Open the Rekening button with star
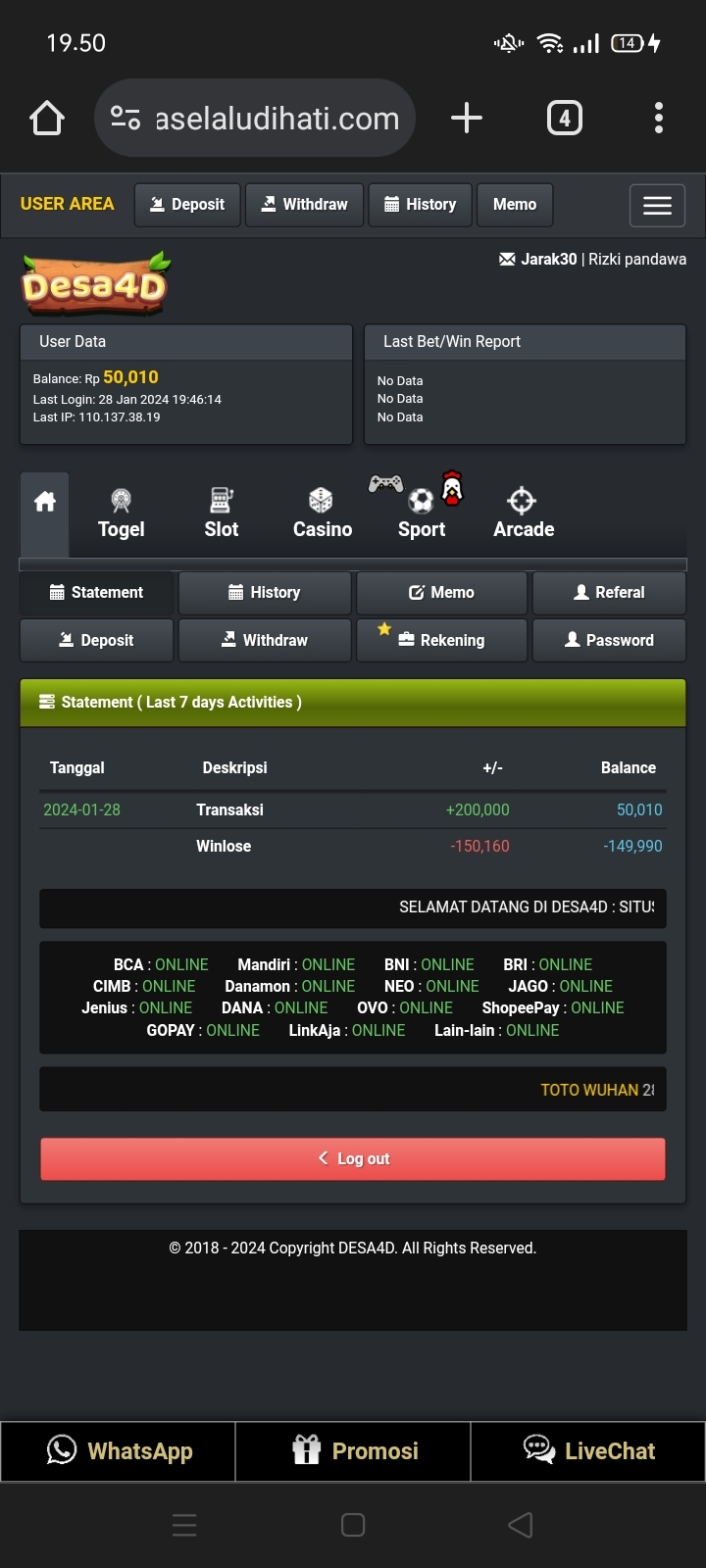This screenshot has width=706, height=1568. tap(441, 640)
